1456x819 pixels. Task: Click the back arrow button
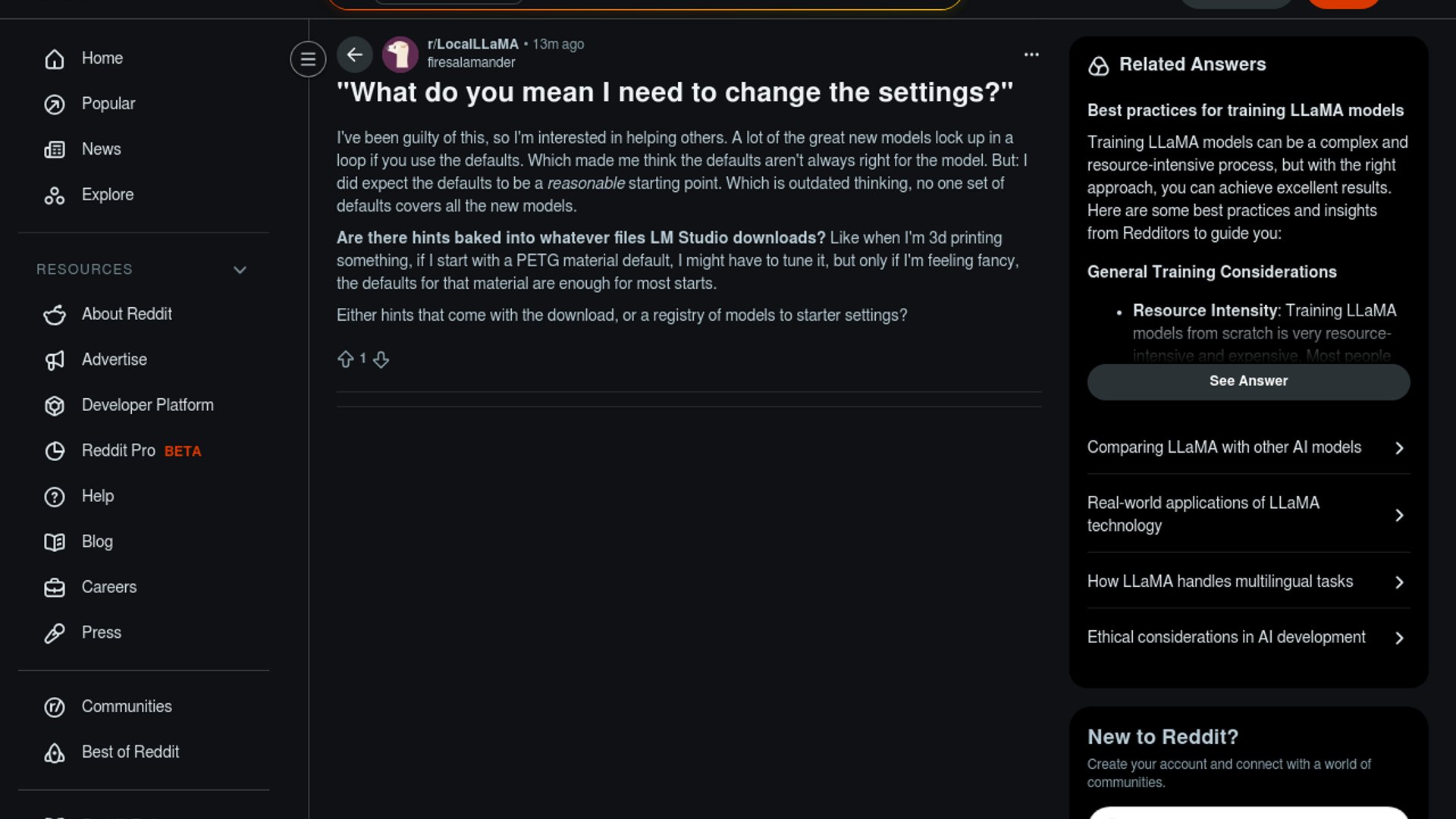coord(354,55)
